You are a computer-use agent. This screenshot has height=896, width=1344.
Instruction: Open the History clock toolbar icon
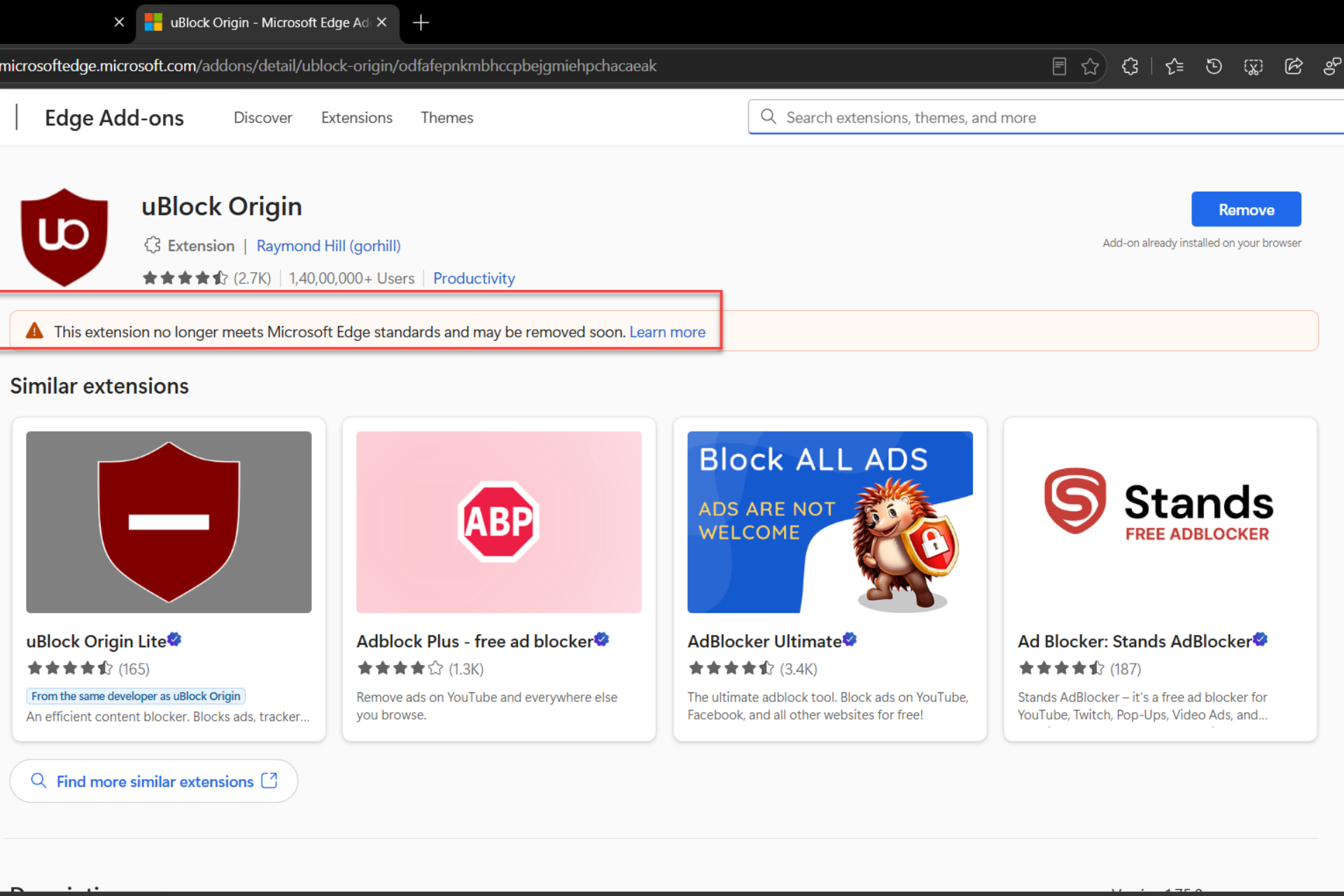coord(1214,66)
